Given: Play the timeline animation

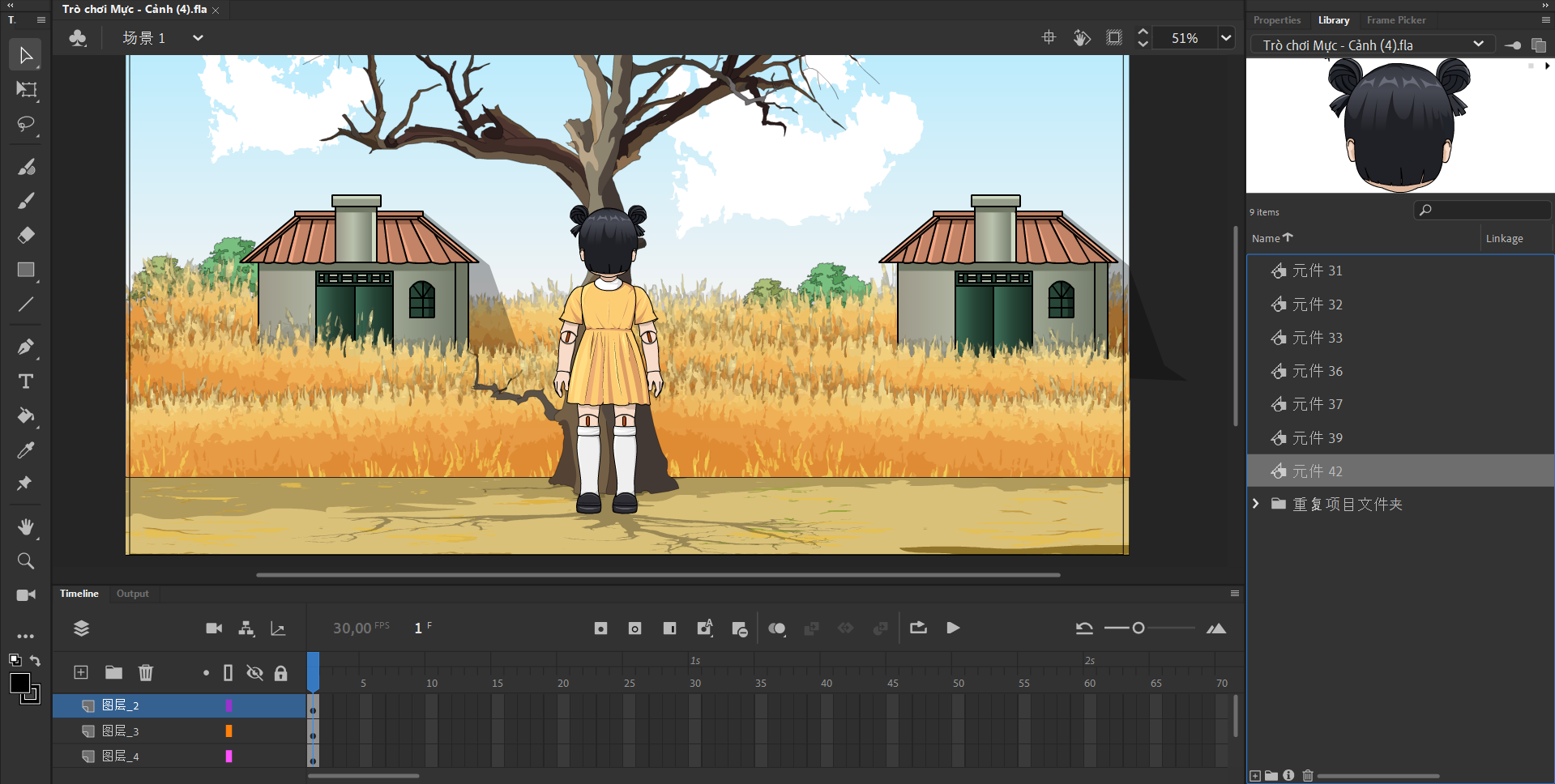Looking at the screenshot, I should [x=954, y=628].
